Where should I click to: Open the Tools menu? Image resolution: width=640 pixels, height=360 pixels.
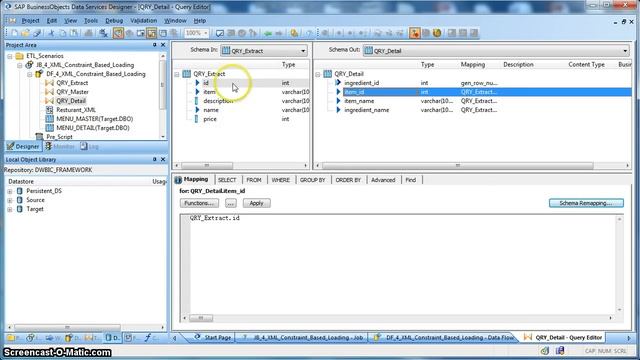pos(91,20)
